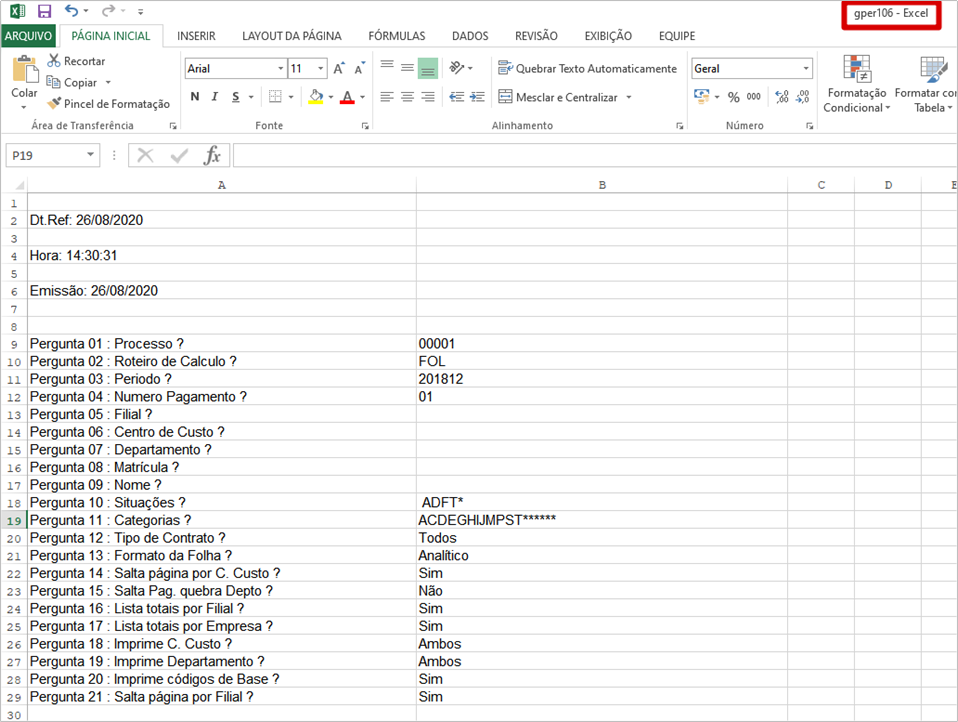Open Formatar como Tabela menu
This screenshot has height=722, width=958.
click(927, 84)
